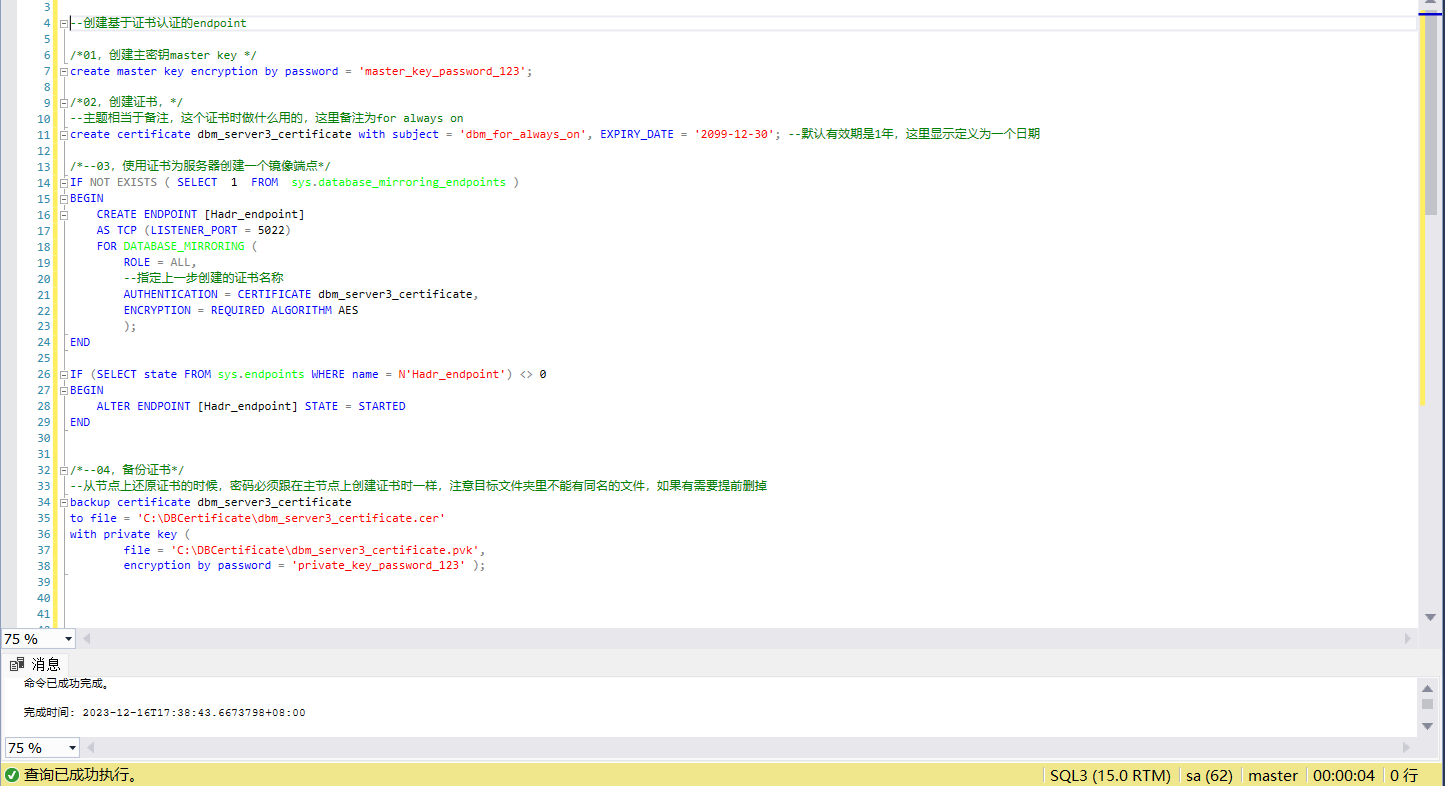The image size is (1445, 786).
Task: Click the string 'master_key_password_123' on line 7
Action: [443, 72]
